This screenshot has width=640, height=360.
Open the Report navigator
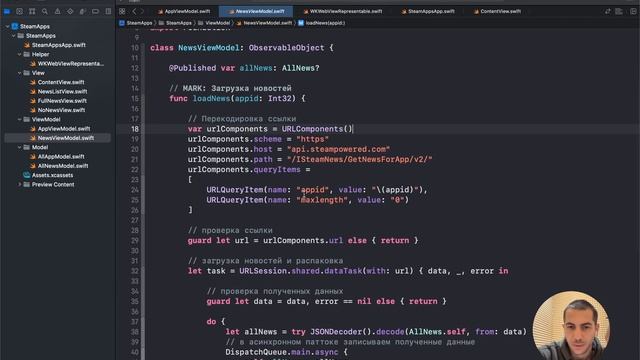pyautogui.click(x=108, y=11)
